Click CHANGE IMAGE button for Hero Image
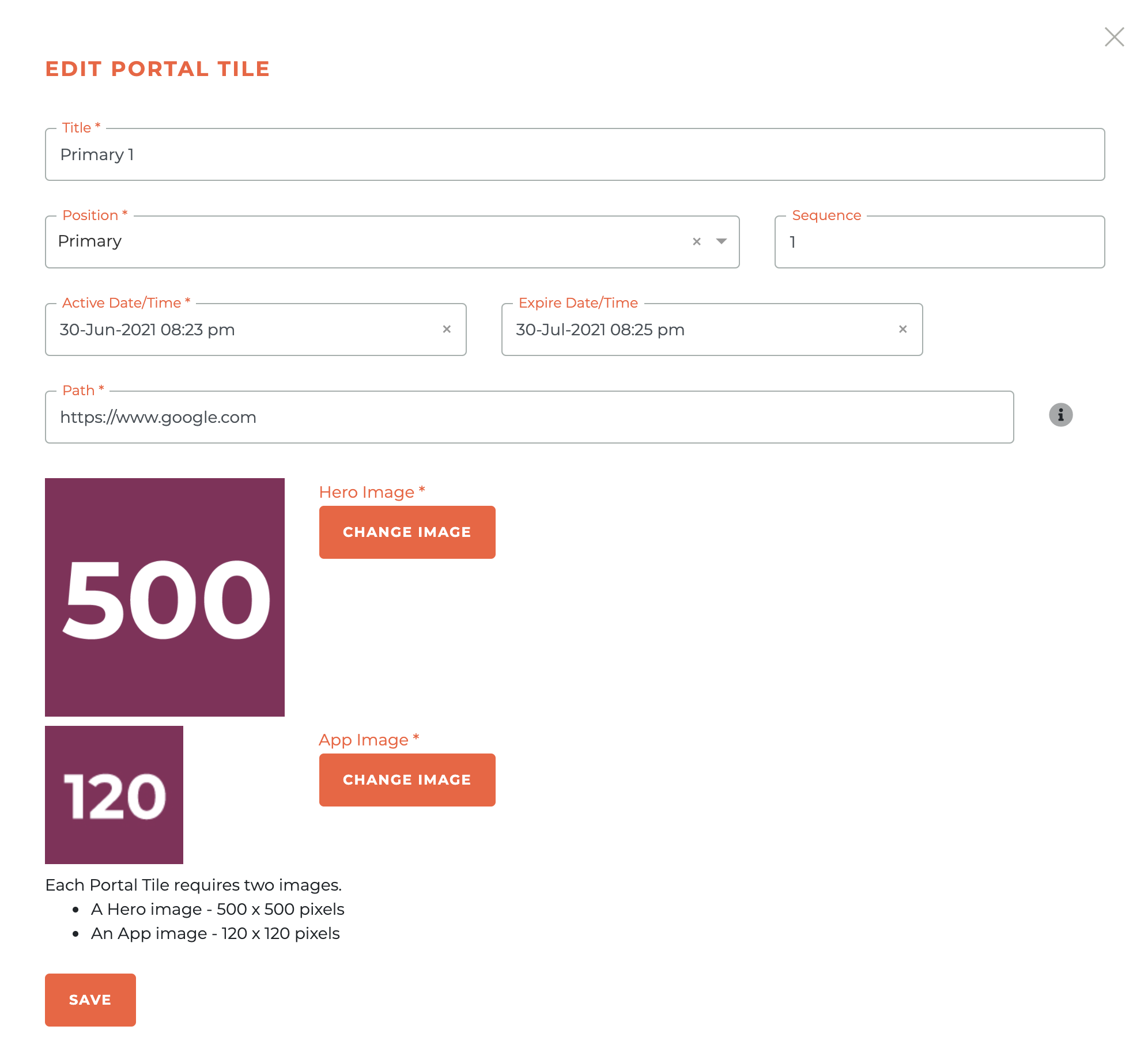The width and height of the screenshot is (1148, 1045). point(407,532)
